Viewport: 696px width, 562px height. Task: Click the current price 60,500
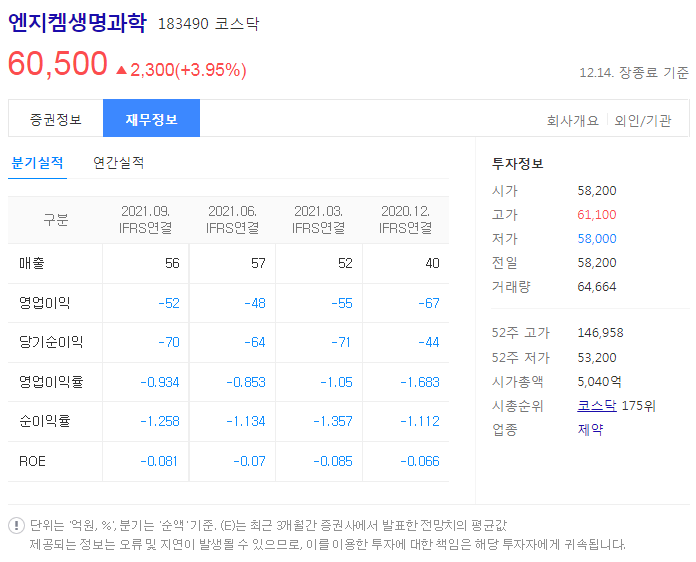[58, 63]
